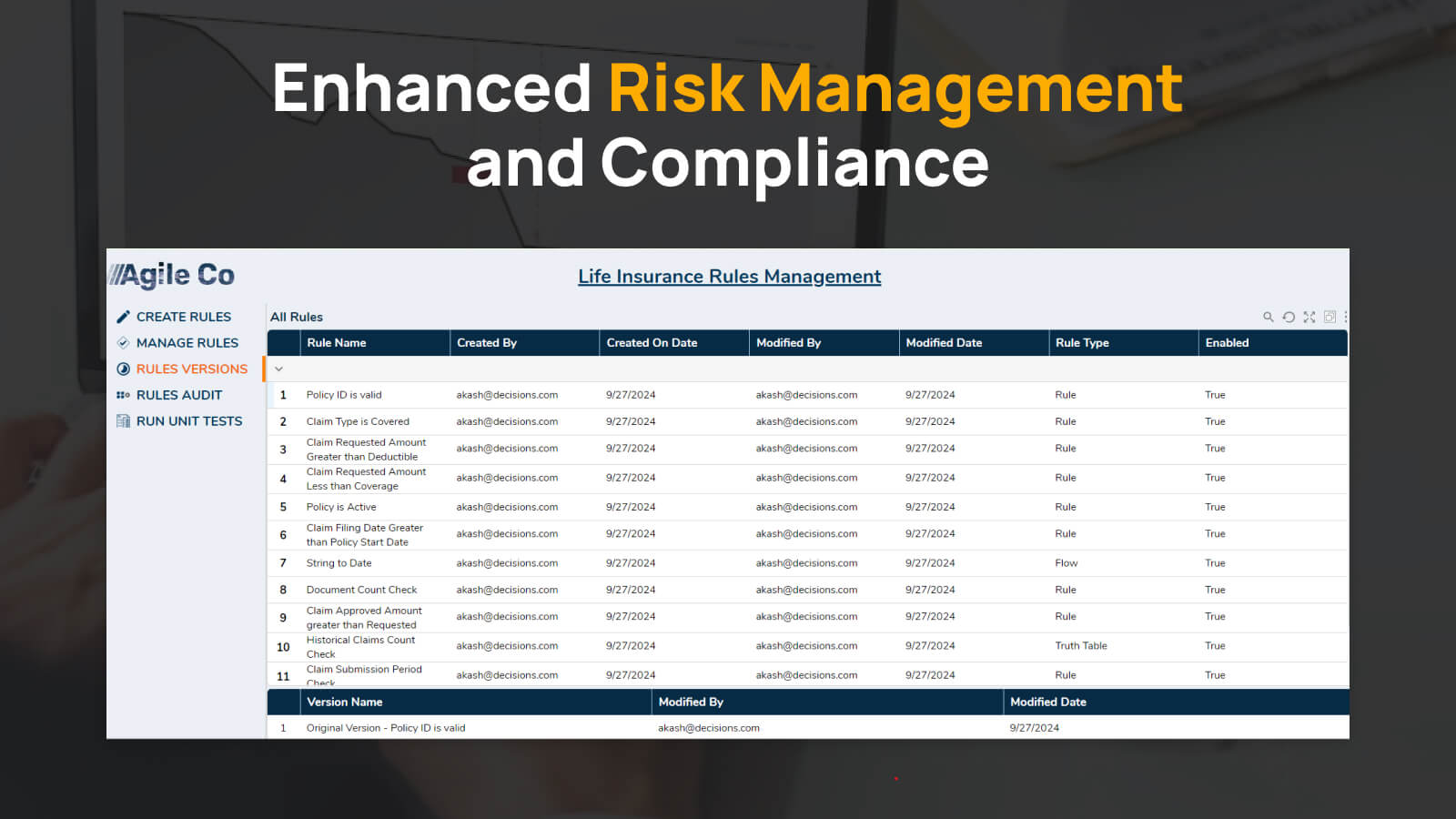Select Original Version - Policy ID is valid
Screen dimensions: 1456x819
click(x=385, y=728)
